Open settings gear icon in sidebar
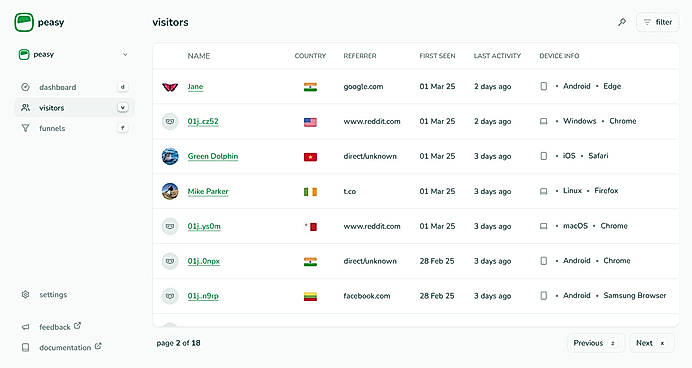Image resolution: width=692 pixels, height=368 pixels. pyautogui.click(x=26, y=294)
